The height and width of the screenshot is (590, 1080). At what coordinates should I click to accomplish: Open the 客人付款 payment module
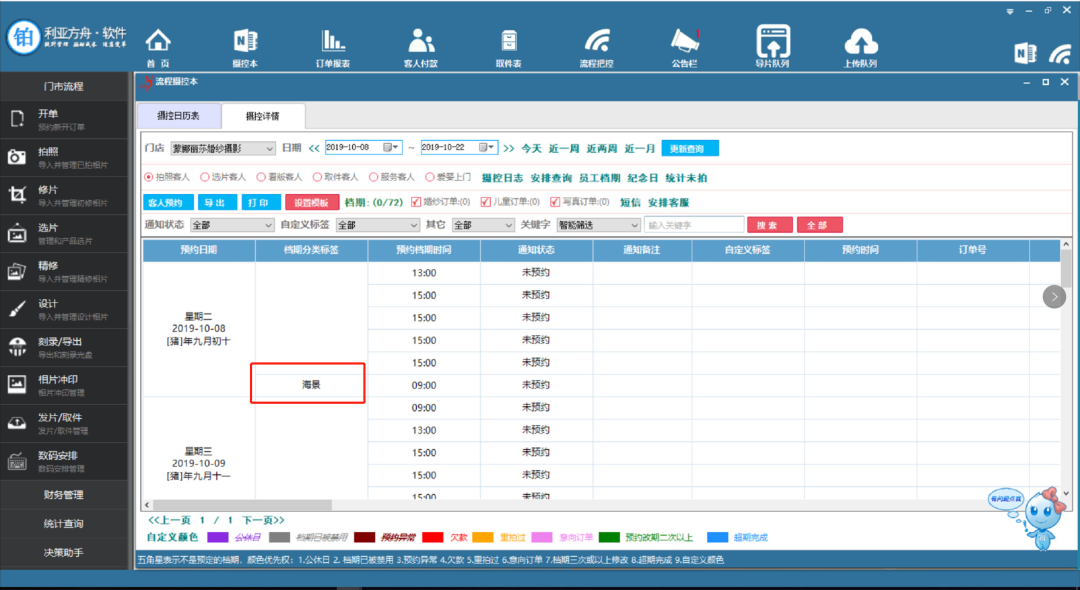point(420,45)
